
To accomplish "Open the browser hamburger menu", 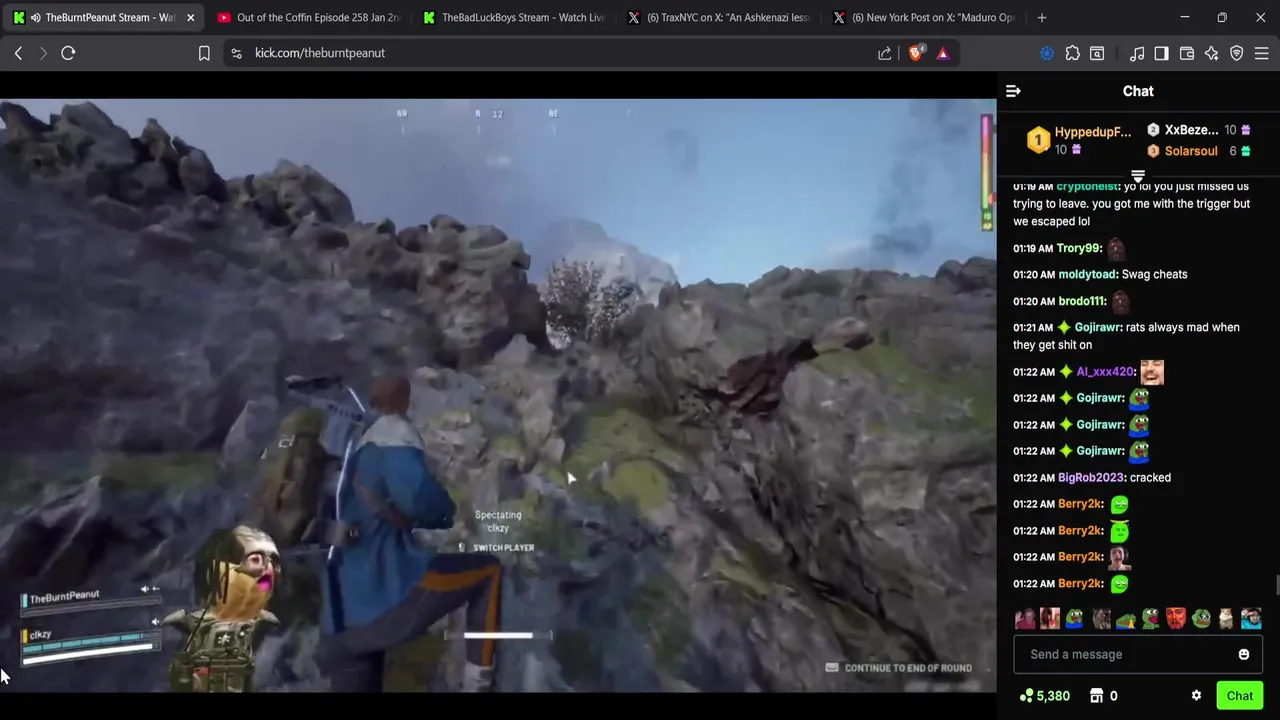I will coord(1262,53).
